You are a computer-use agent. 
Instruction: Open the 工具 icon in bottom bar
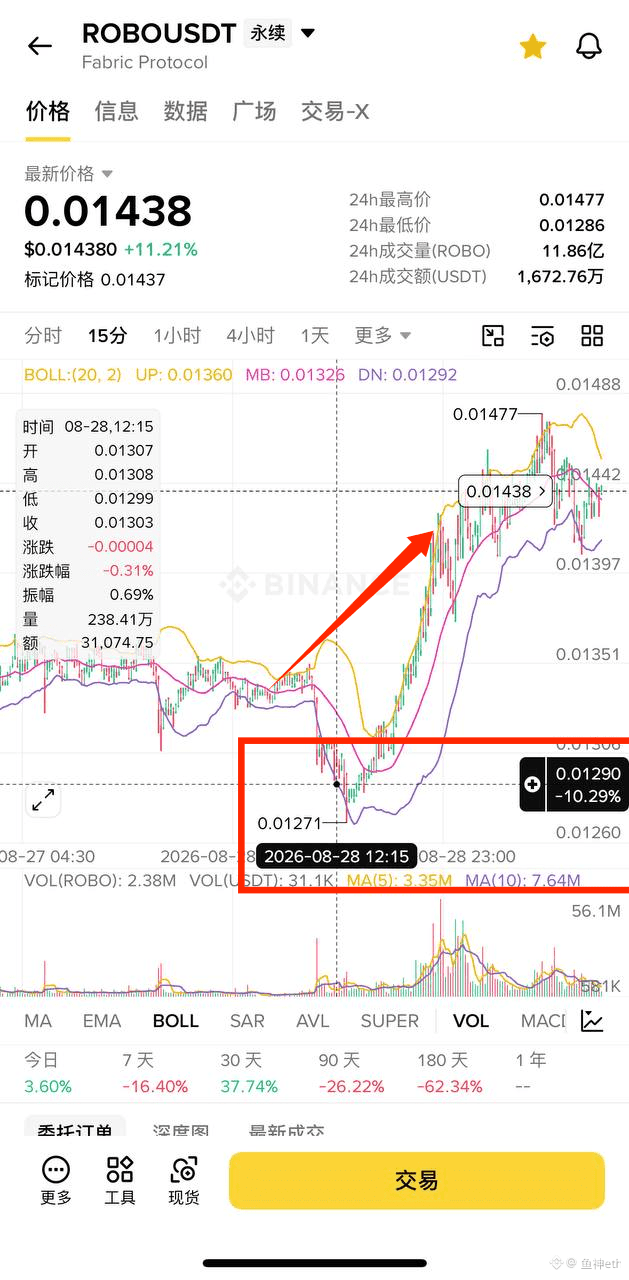(x=120, y=1181)
